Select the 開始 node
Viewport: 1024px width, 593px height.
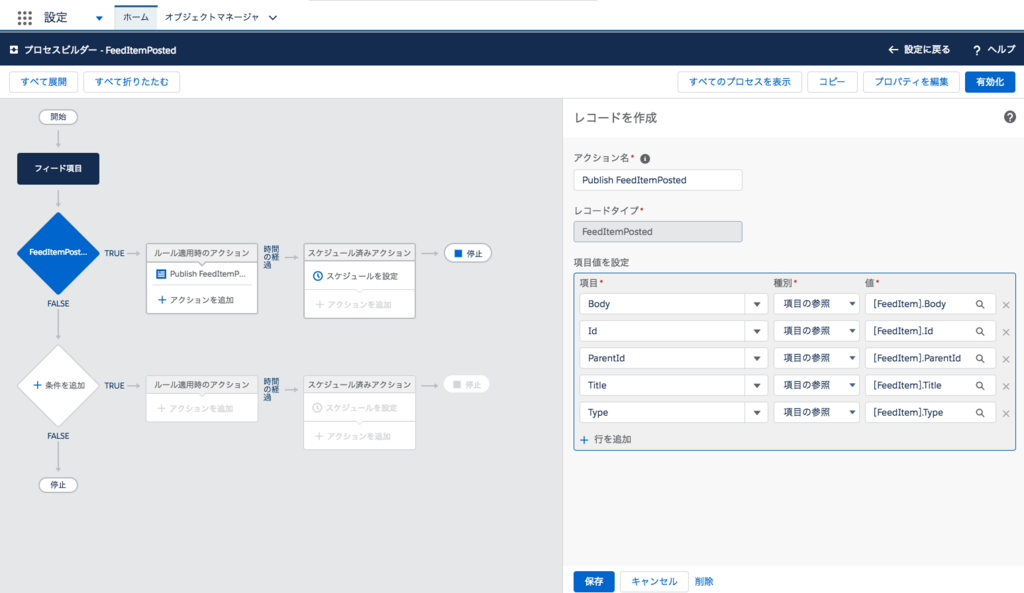(x=58, y=117)
